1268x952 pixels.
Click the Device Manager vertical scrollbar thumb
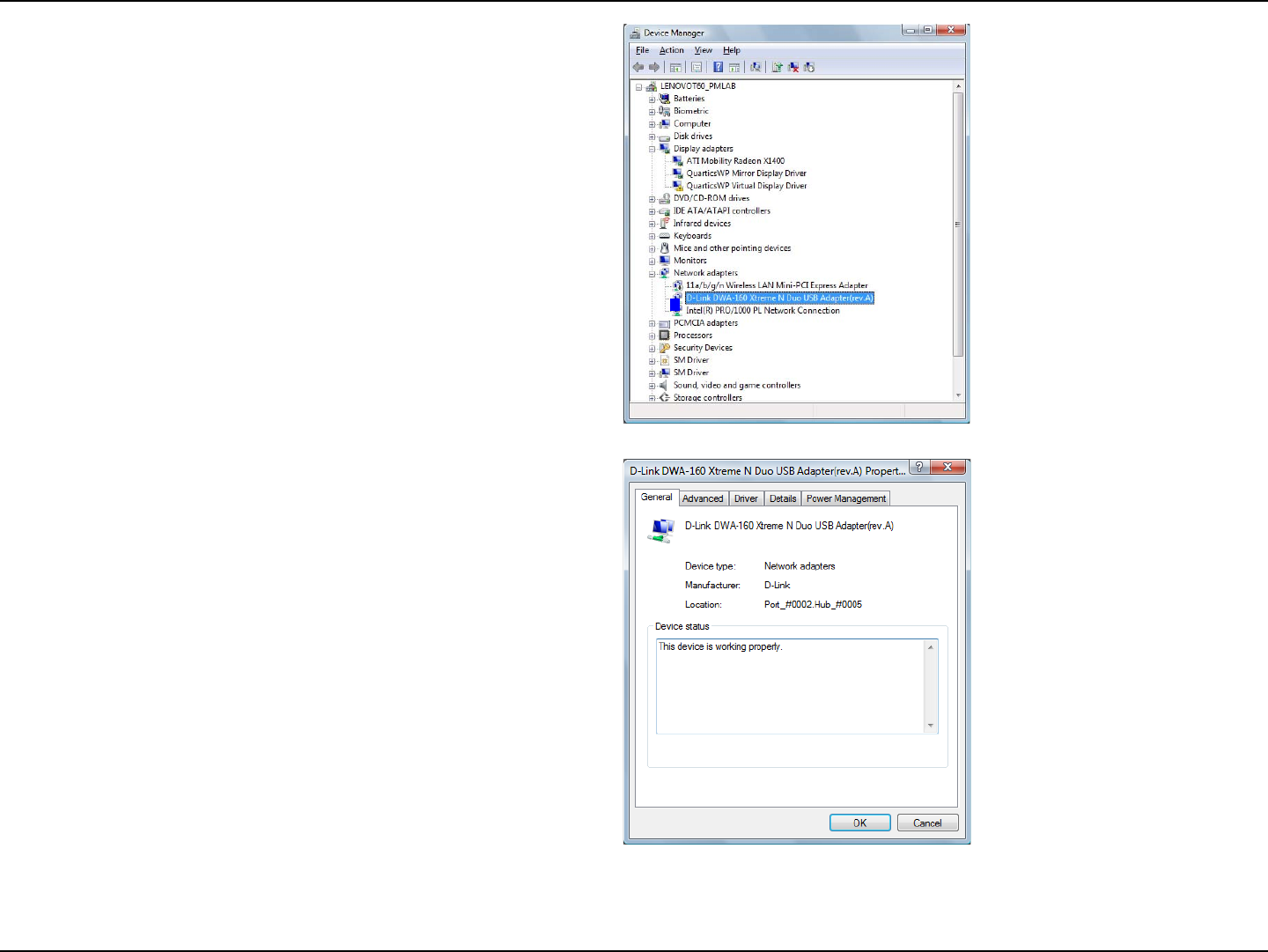pos(958,224)
